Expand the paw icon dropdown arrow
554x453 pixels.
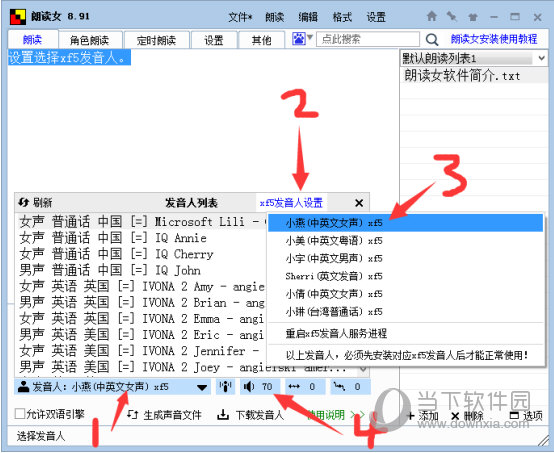click(310, 37)
